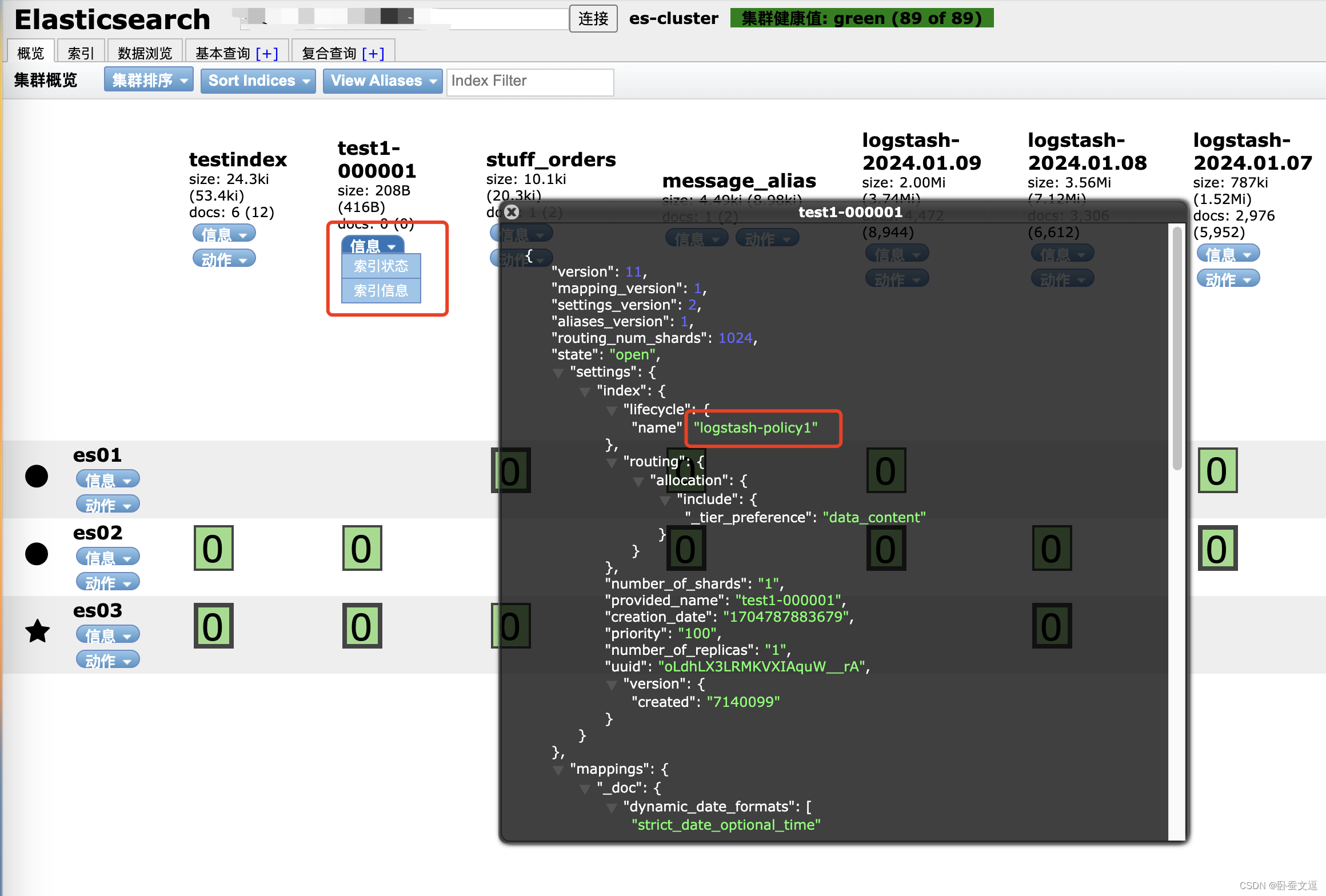Click the 连接 connect button
1326x896 pixels.
593,18
